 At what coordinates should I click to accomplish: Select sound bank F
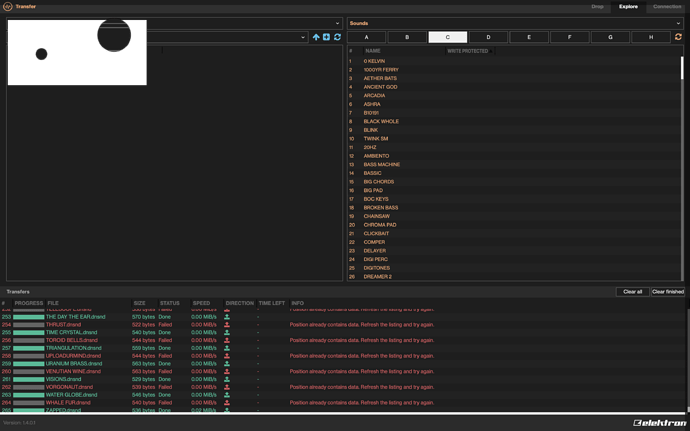569,37
